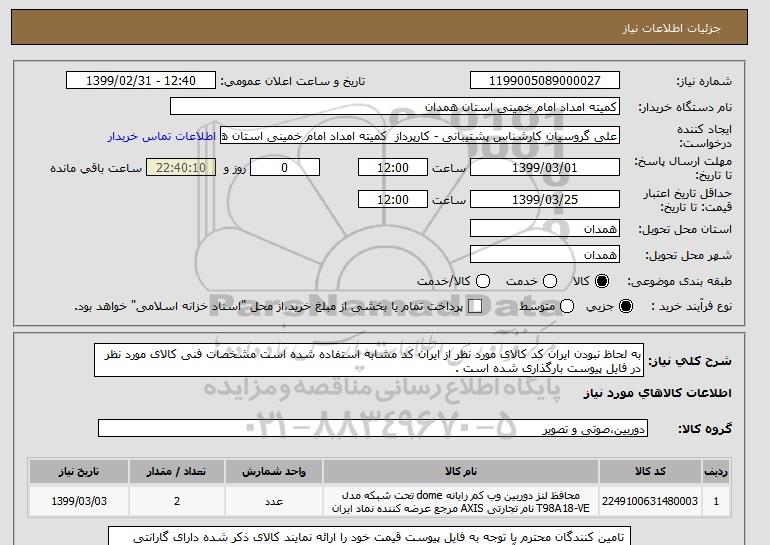770x545 pixels.
Task: Click the تعداد / مقدار column header
Action: (177, 471)
